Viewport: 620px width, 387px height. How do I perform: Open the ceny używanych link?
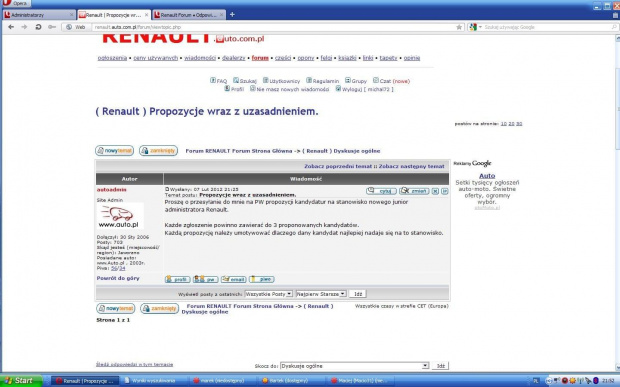pyautogui.click(x=155, y=58)
